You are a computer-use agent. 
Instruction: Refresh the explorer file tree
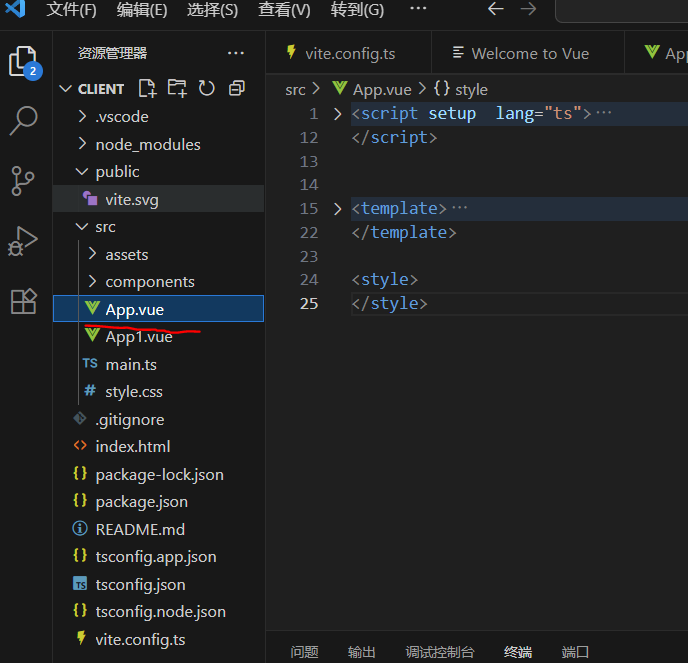click(207, 88)
